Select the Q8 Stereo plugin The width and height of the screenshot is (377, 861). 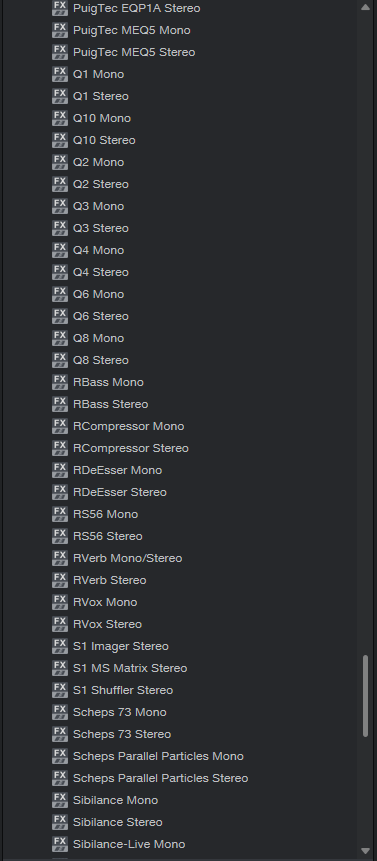tap(100, 360)
